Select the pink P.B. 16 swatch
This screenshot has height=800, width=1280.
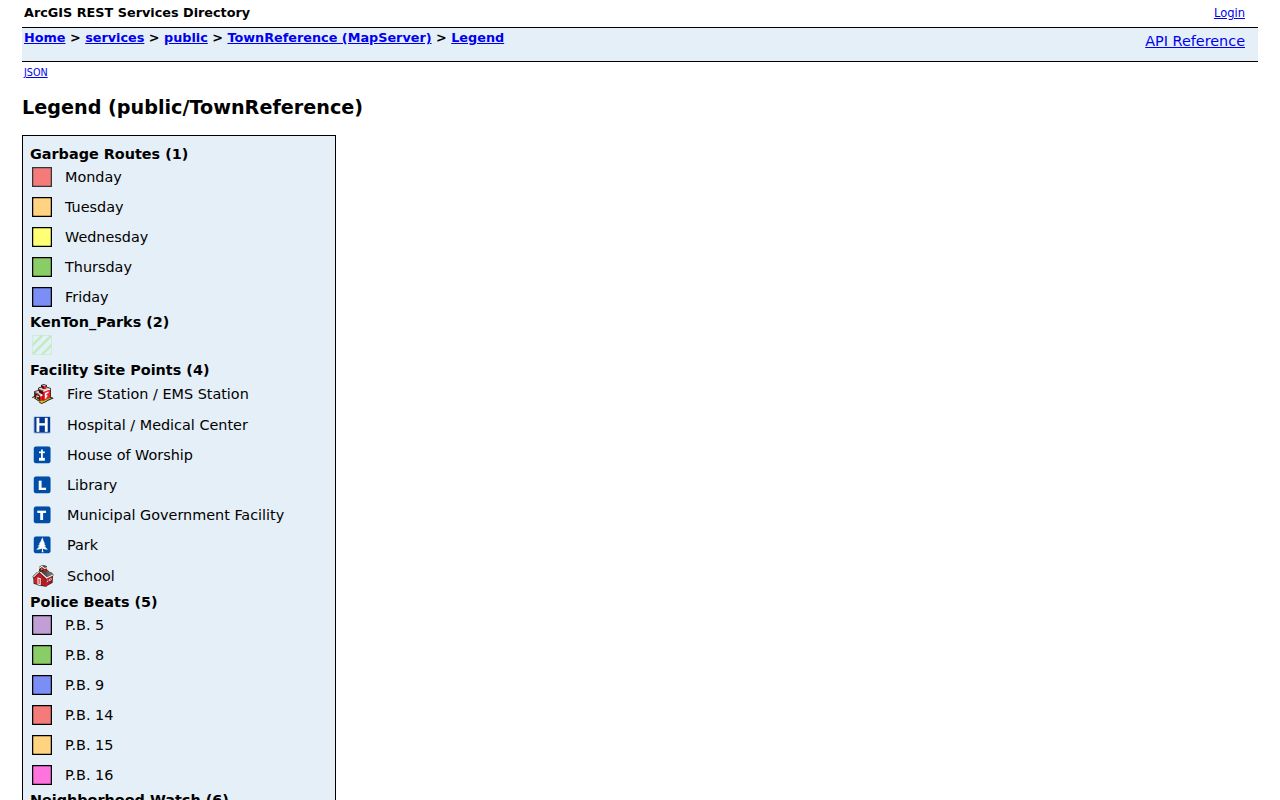tap(42, 775)
